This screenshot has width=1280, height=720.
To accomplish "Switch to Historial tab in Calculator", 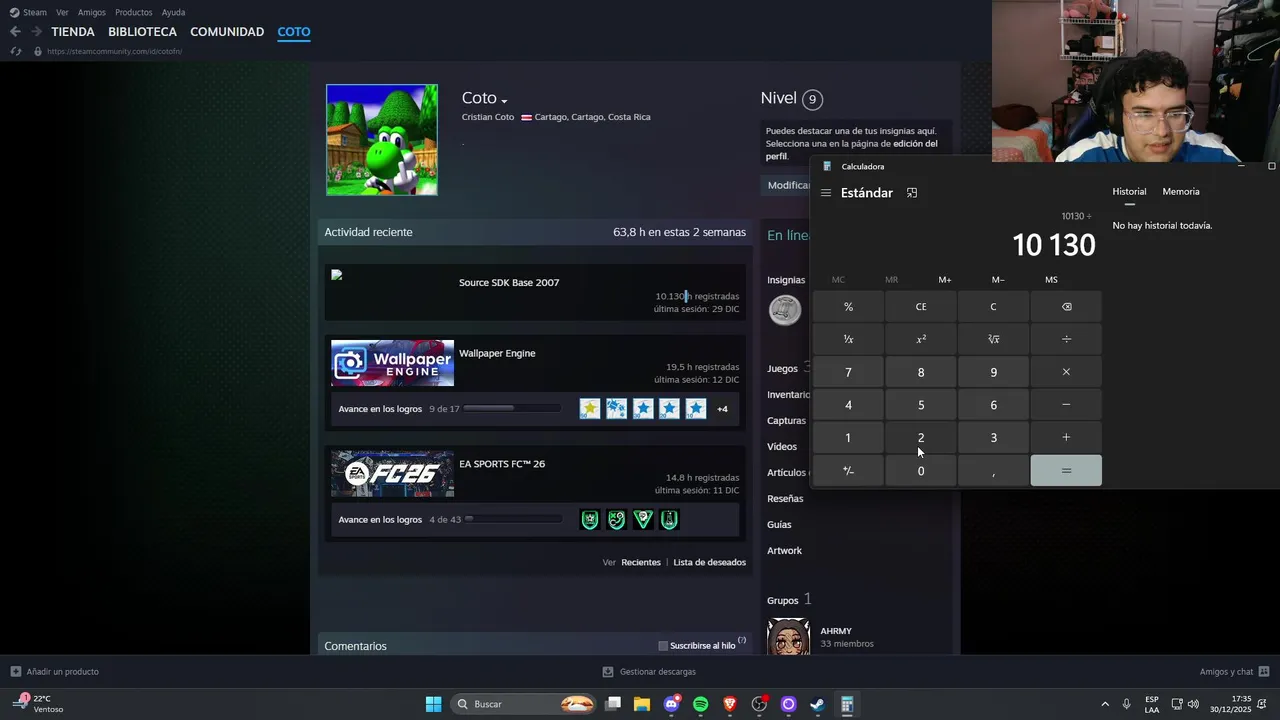I will [1129, 192].
